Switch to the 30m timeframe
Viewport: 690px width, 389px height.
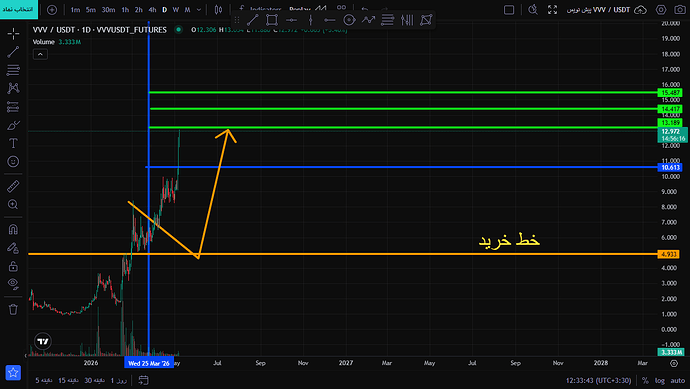(108, 10)
